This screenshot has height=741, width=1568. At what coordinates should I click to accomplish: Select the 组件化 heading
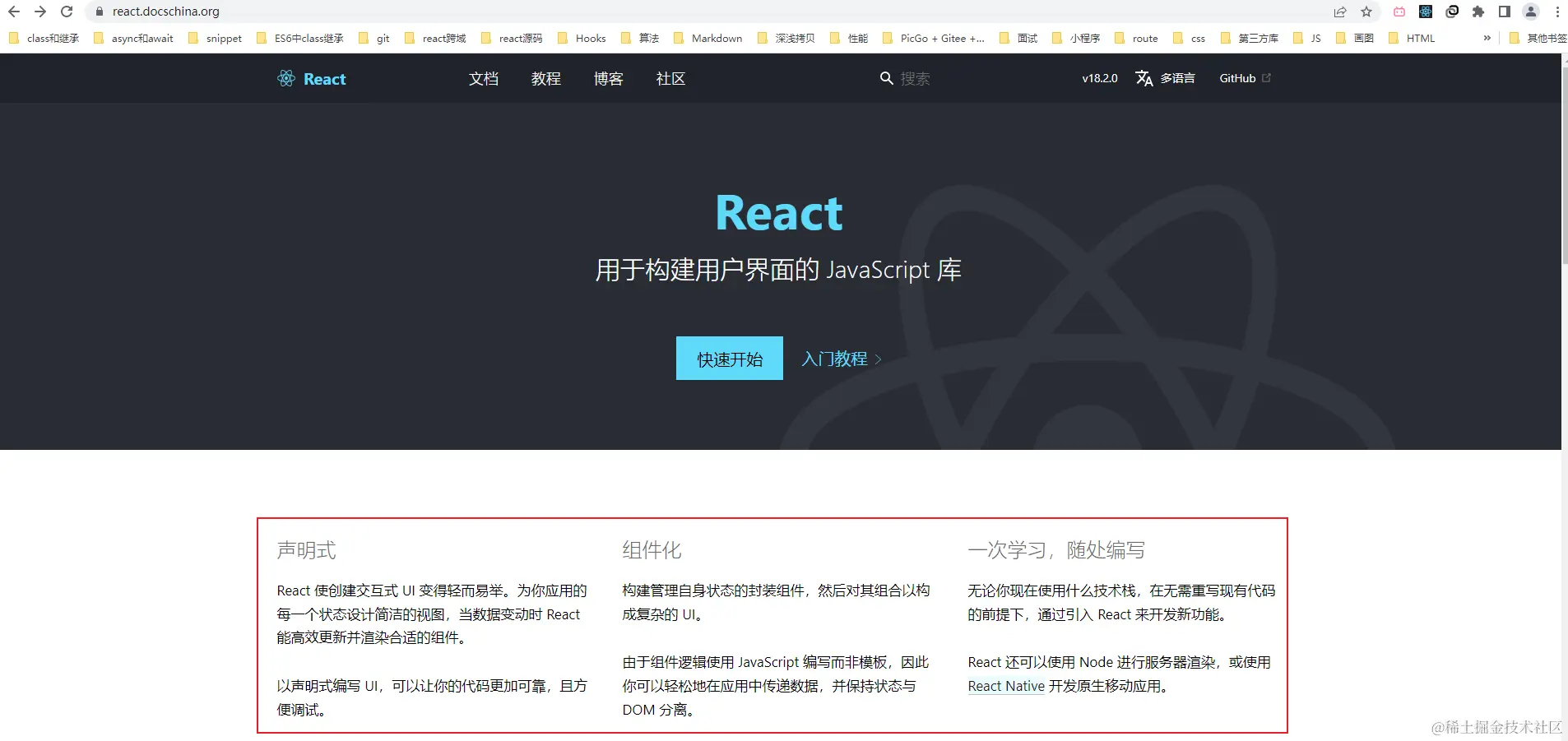tap(652, 550)
